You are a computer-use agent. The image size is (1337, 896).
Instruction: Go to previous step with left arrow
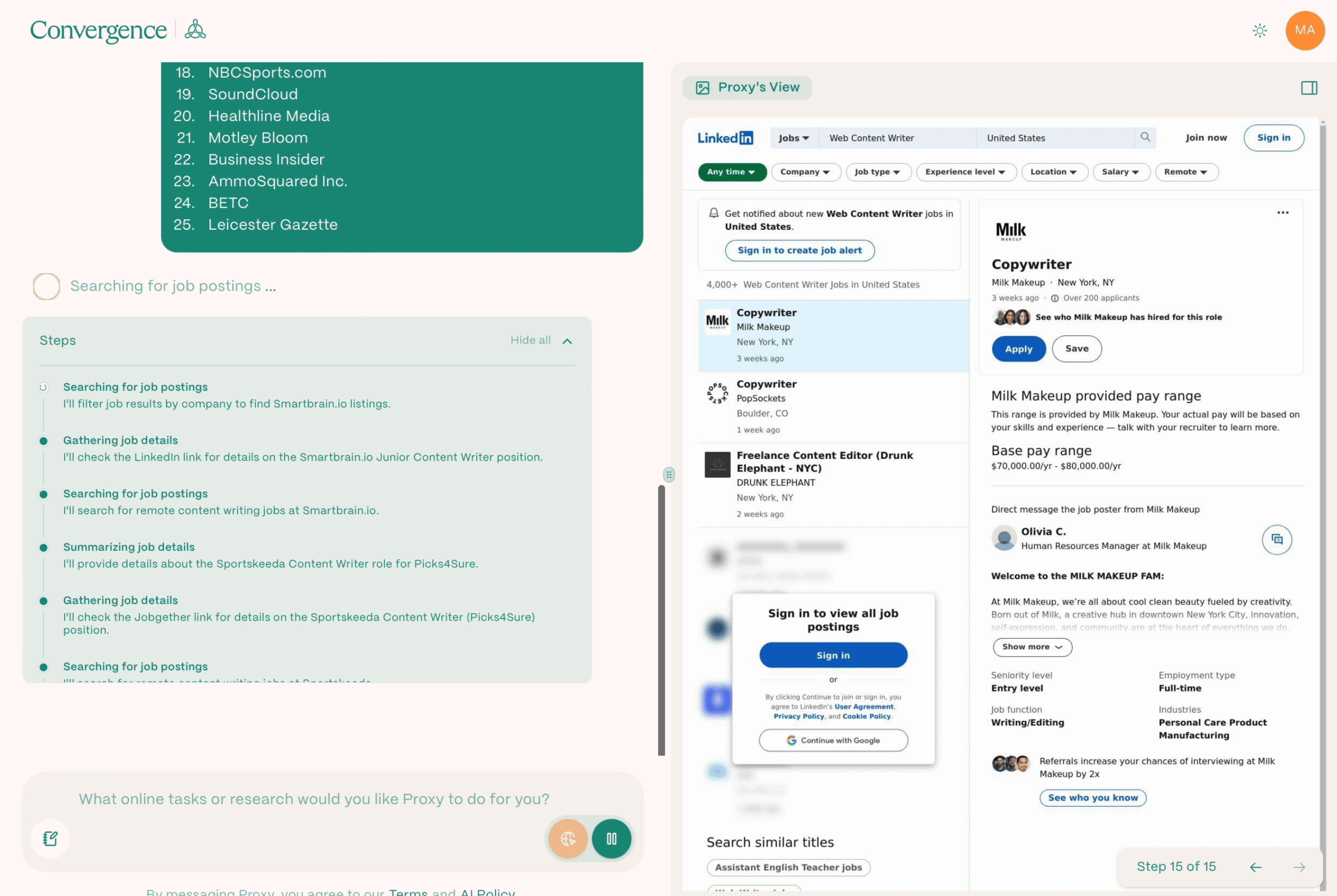[x=1255, y=867]
